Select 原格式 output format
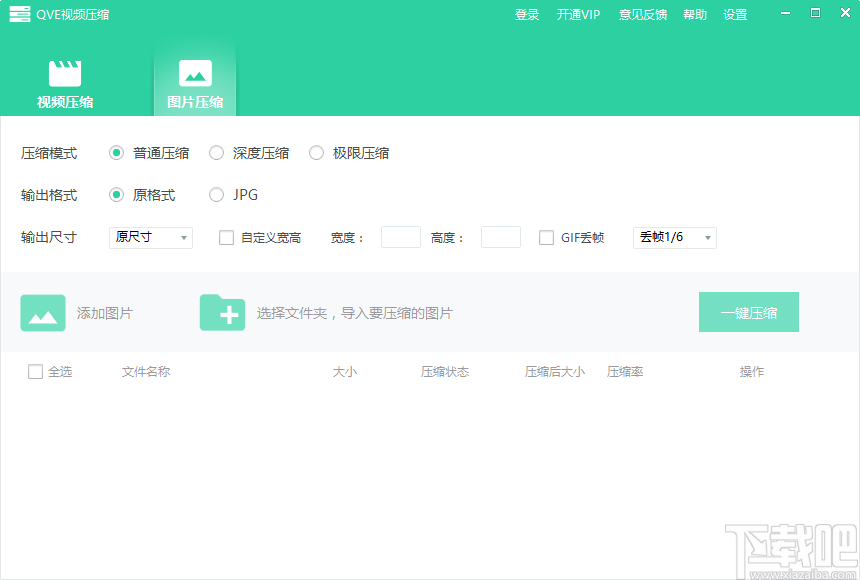860x580 pixels. tap(116, 195)
